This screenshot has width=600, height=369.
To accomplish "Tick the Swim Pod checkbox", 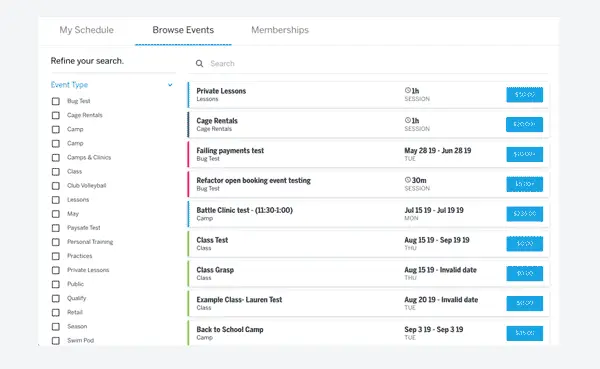I will coord(56,341).
